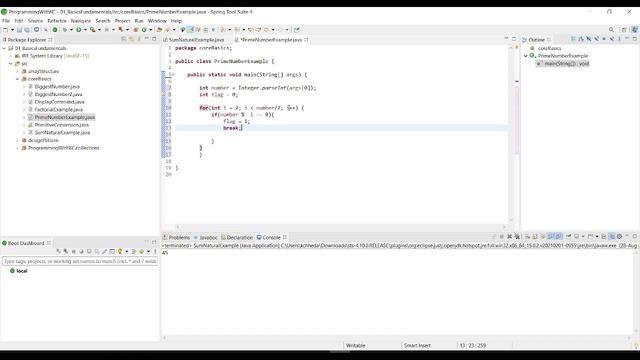640x360 pixels.
Task: Open the Project menu
Action: click(122, 21)
